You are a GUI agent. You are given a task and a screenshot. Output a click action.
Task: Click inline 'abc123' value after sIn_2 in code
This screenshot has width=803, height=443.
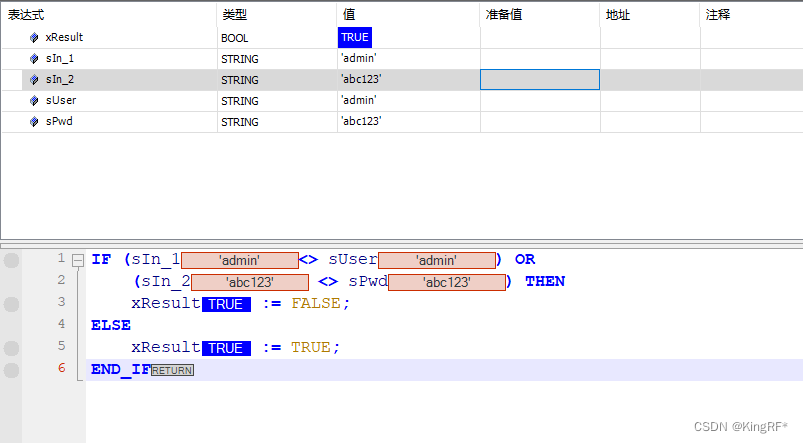point(250,282)
